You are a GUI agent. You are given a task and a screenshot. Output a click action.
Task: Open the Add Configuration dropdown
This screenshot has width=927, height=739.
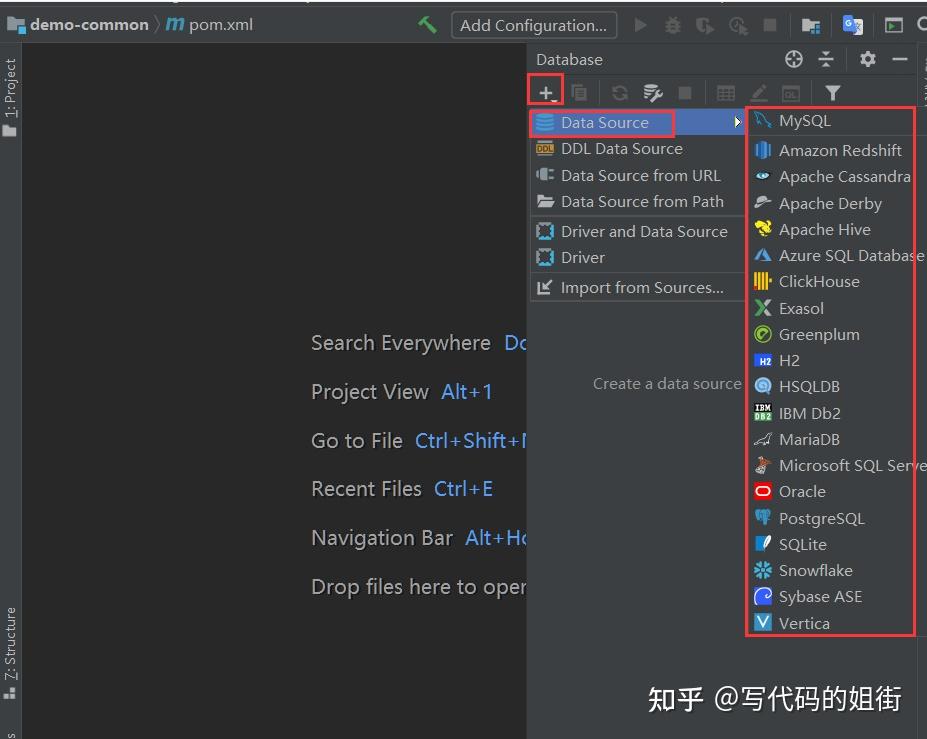(534, 25)
